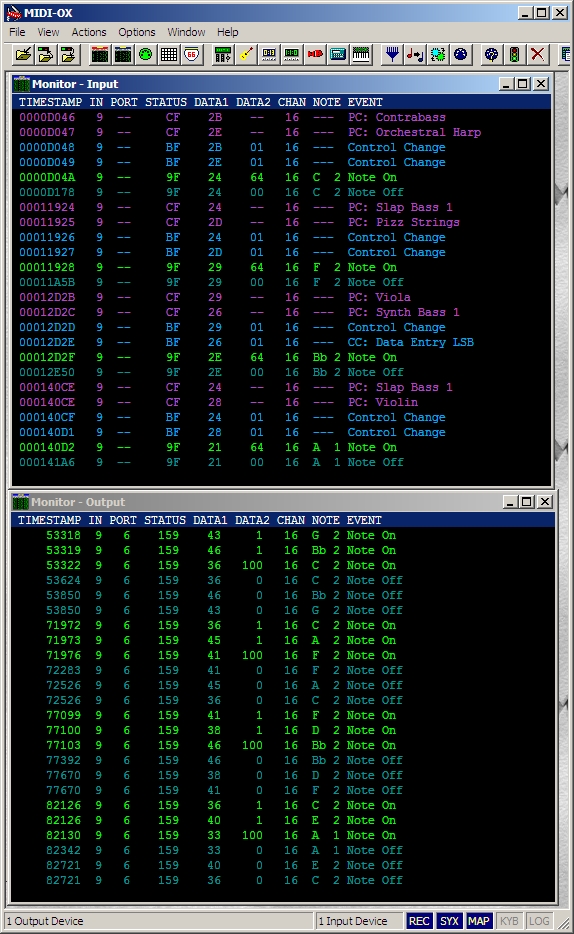Click the grid status toolbar icon

click(169, 55)
